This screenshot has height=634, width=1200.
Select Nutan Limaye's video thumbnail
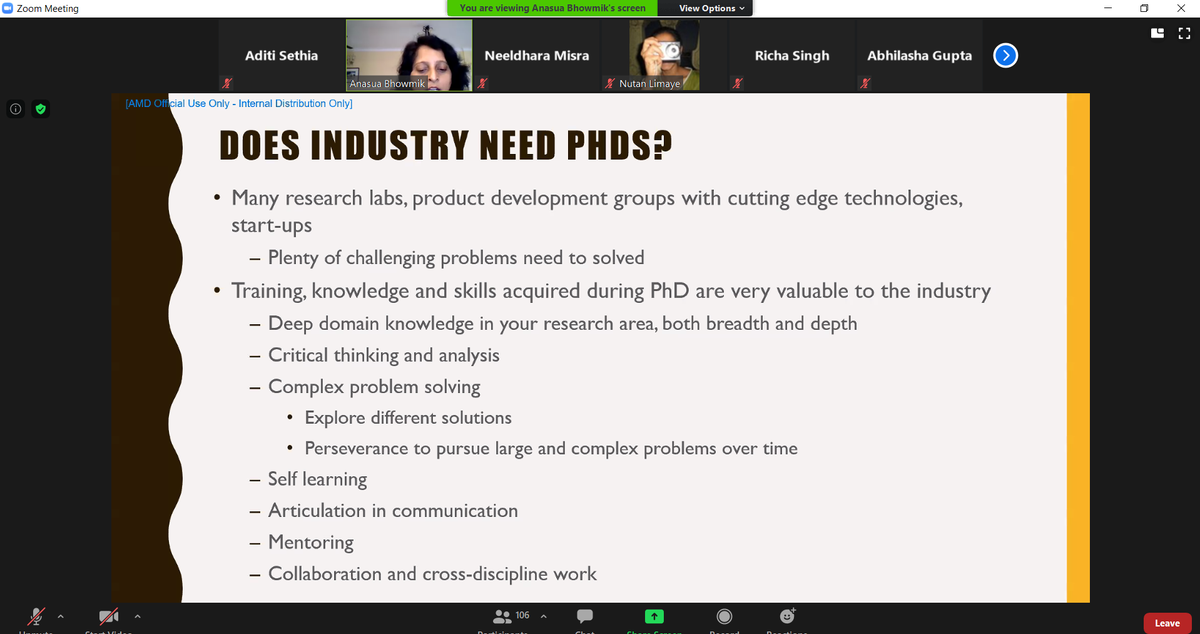pyautogui.click(x=664, y=56)
